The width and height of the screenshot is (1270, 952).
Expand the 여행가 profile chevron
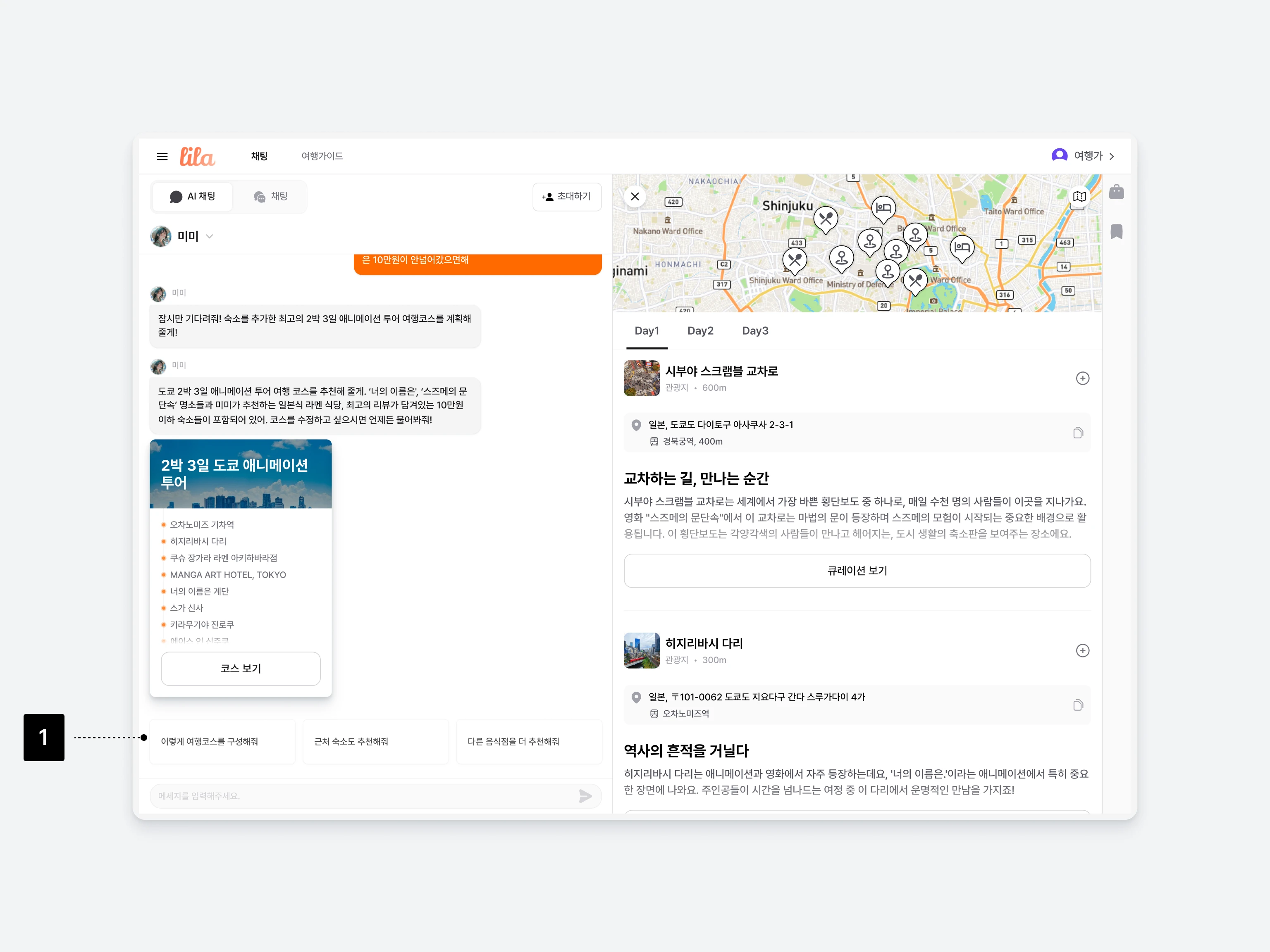[x=1112, y=156]
